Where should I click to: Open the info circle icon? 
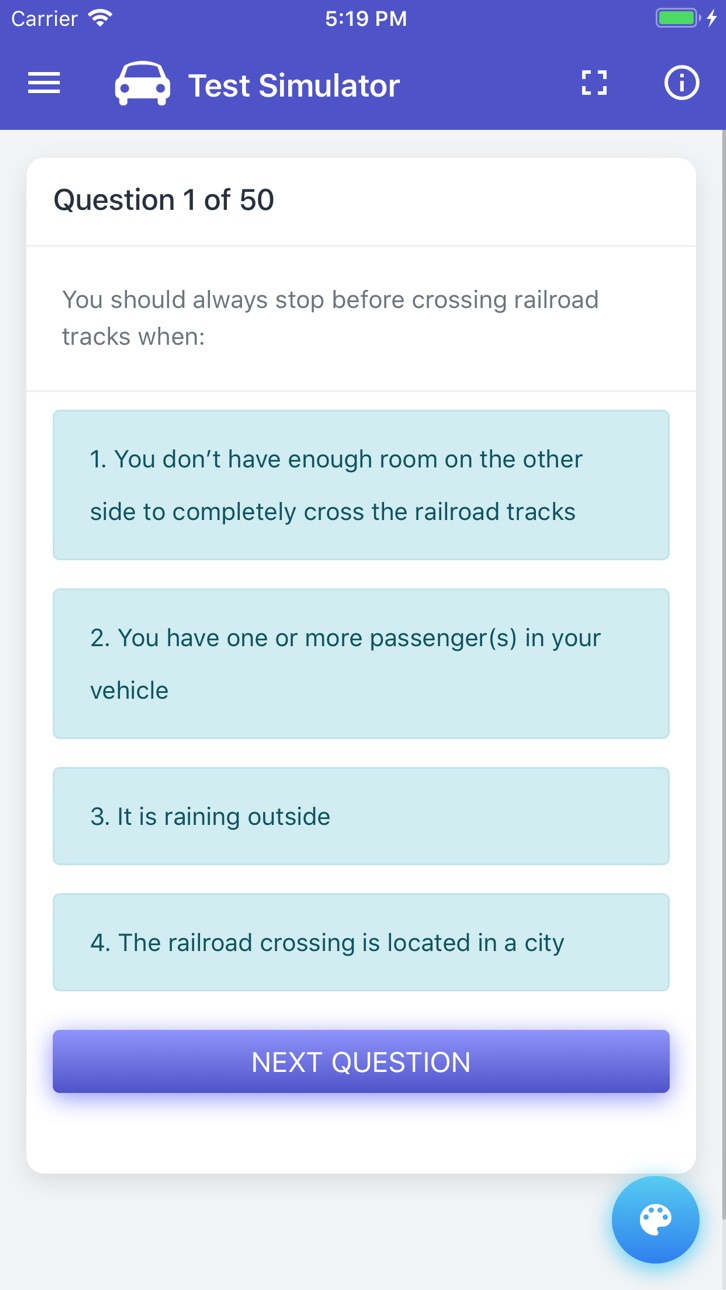[682, 84]
